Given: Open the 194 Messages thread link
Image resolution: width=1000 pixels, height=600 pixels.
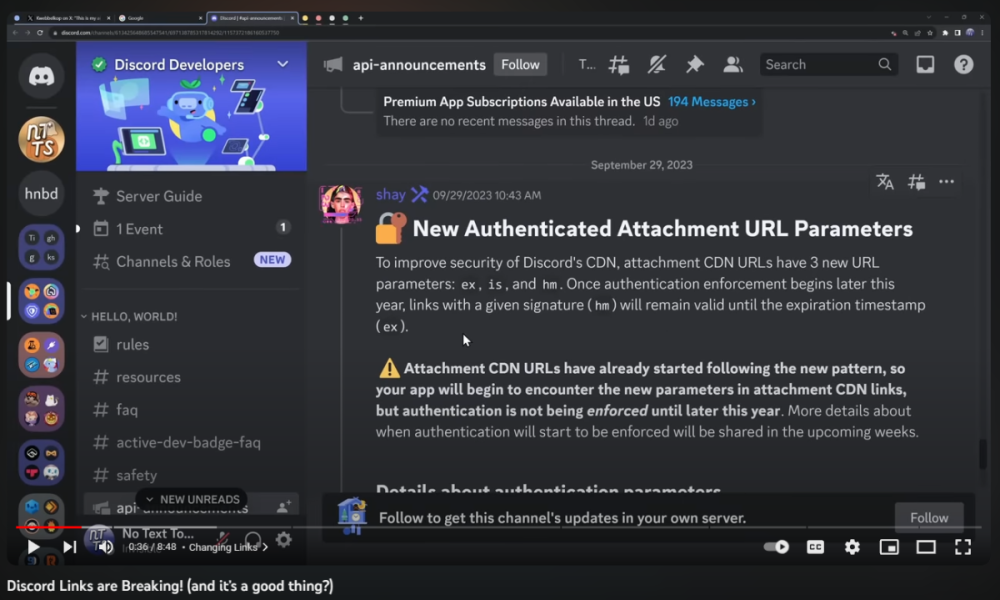Looking at the screenshot, I should [x=712, y=102].
